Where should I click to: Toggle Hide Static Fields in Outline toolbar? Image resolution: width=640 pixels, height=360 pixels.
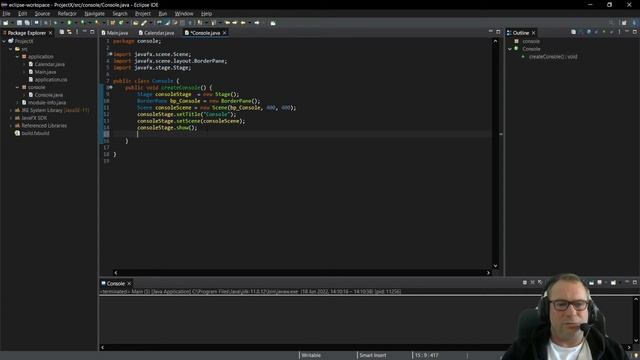click(x=596, y=32)
